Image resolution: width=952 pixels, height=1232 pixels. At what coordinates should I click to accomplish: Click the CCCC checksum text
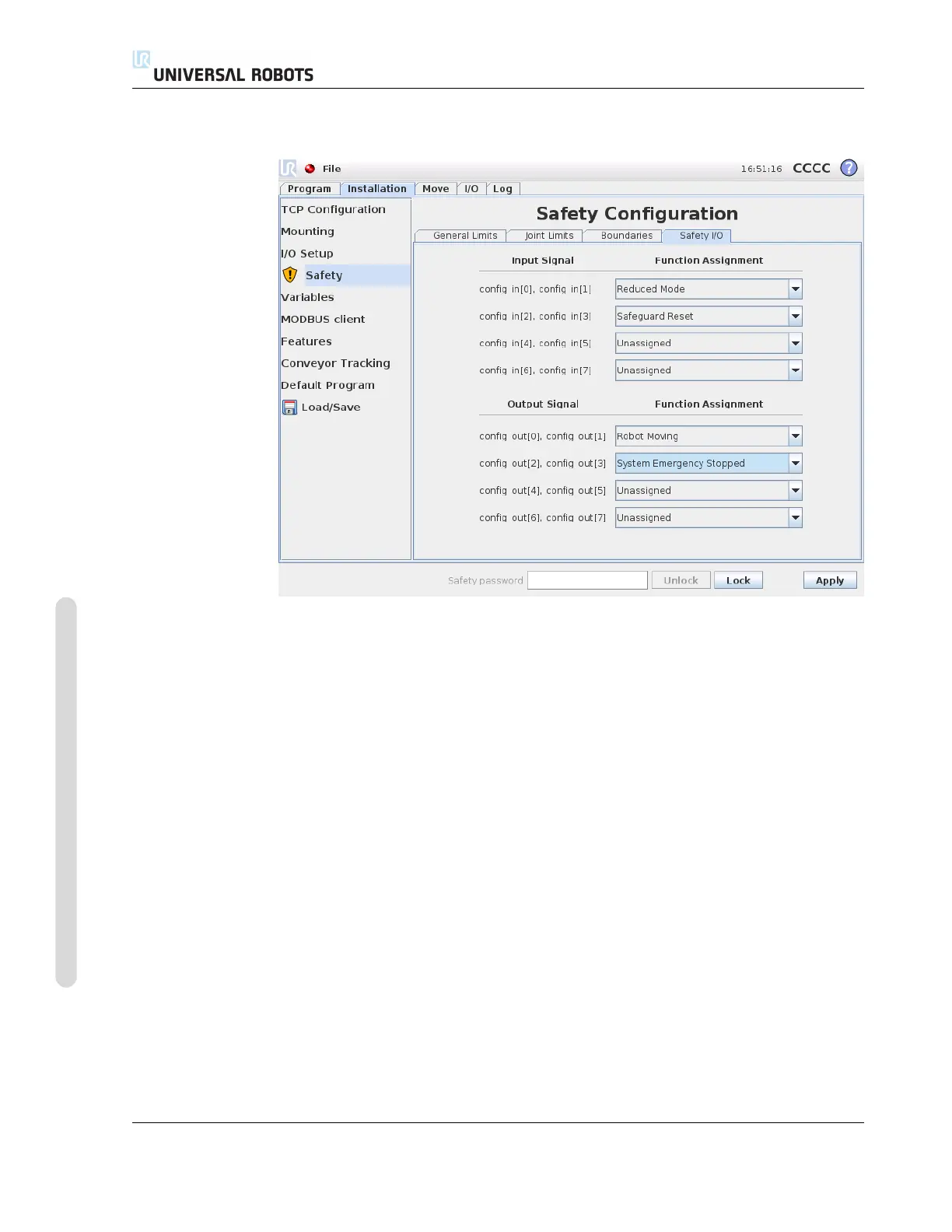coord(811,168)
